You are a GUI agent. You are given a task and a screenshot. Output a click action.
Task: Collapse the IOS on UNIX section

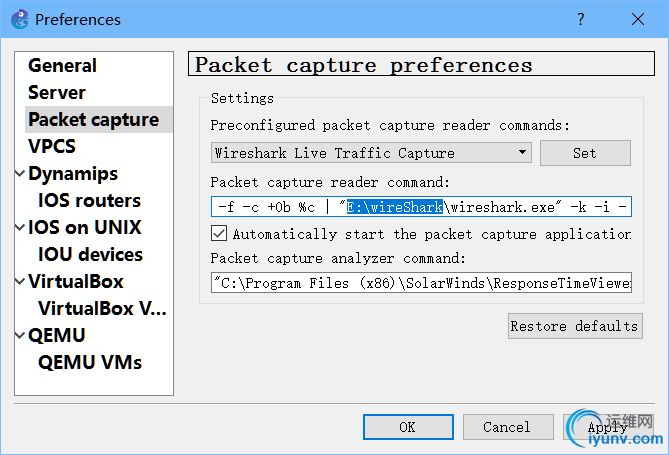click(20, 228)
